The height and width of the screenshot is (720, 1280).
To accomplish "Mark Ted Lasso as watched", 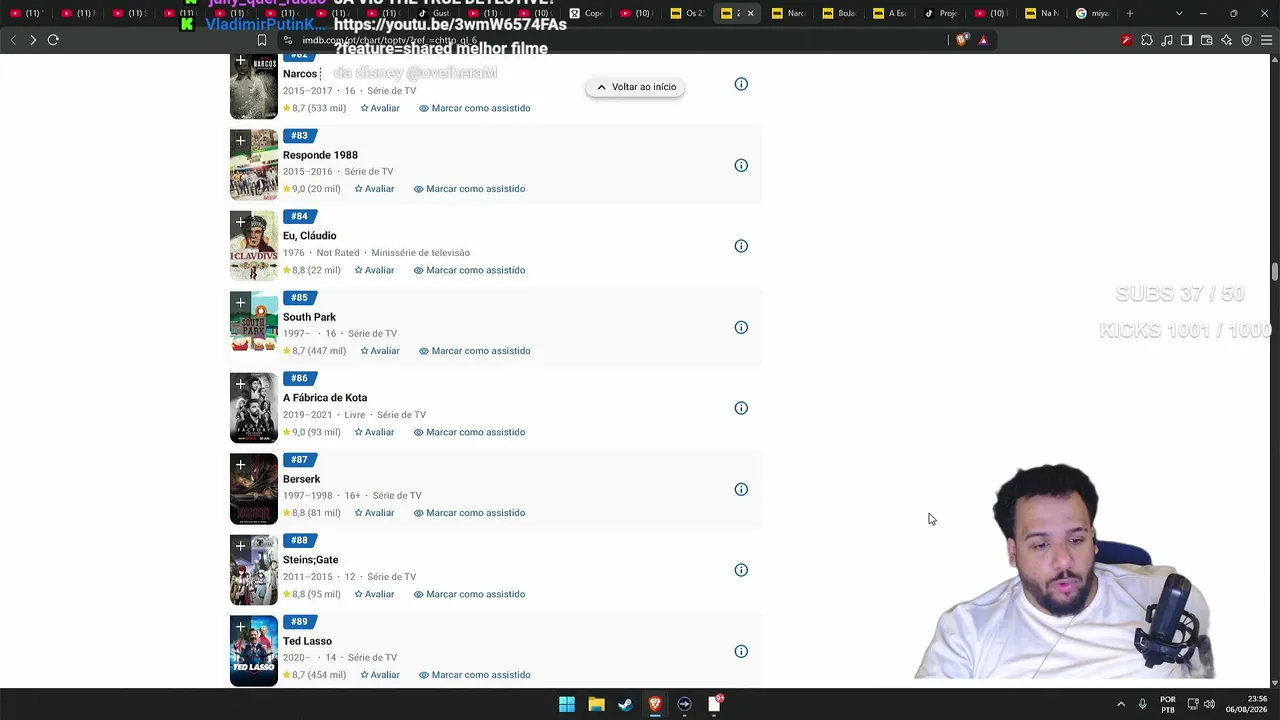I will tap(475, 675).
